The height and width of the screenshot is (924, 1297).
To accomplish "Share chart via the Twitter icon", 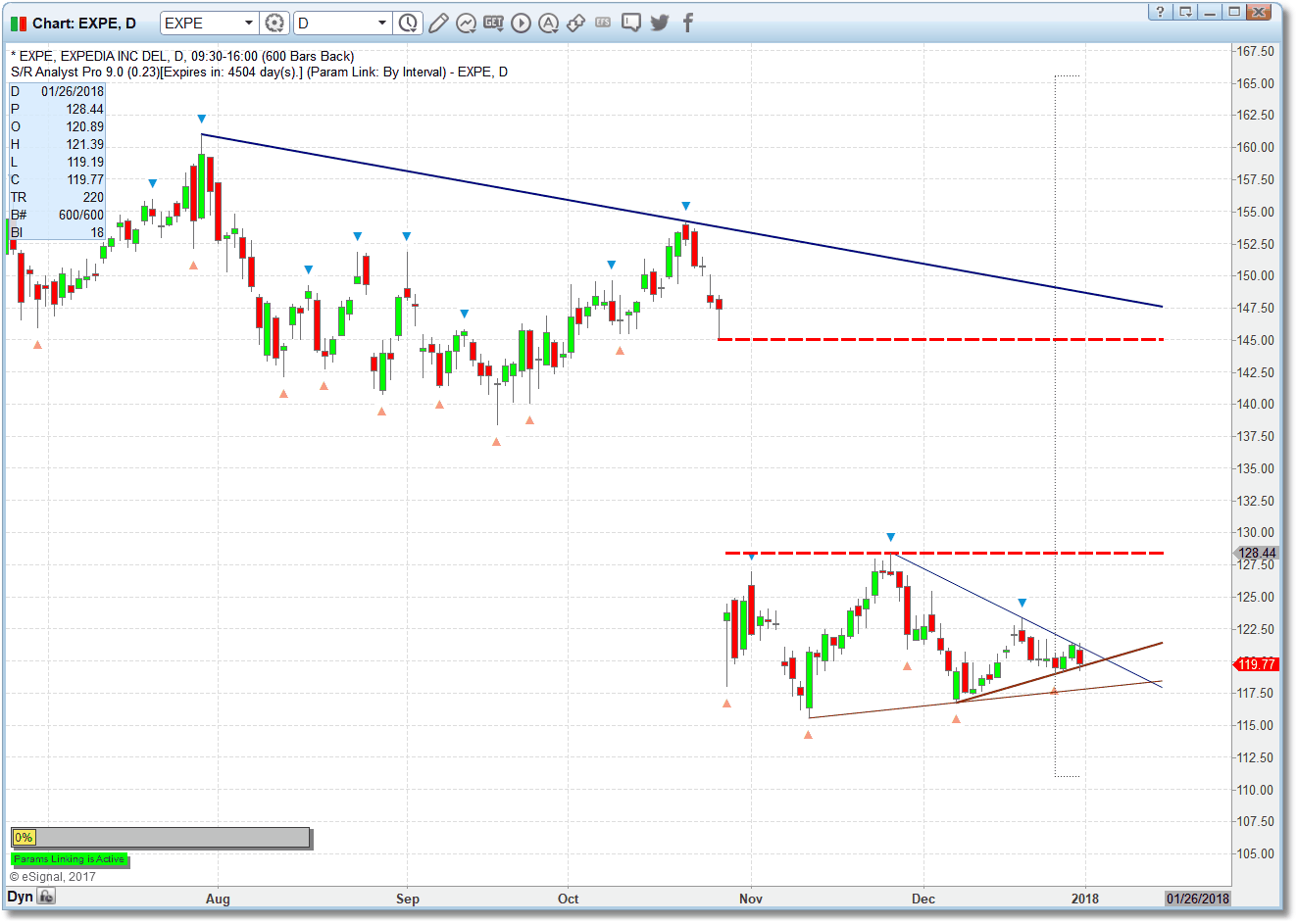I will (x=660, y=23).
